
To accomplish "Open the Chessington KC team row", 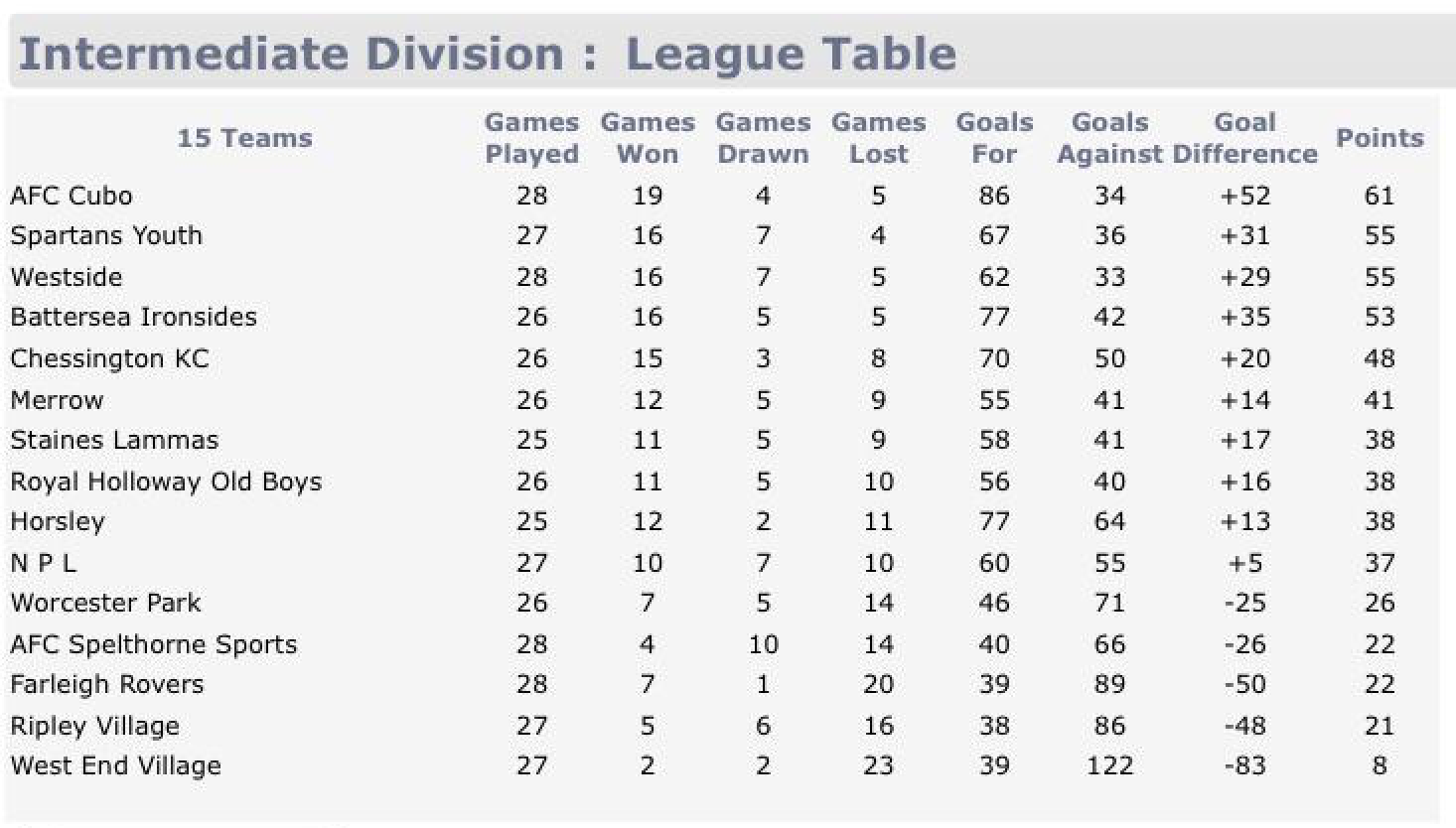I will point(109,358).
